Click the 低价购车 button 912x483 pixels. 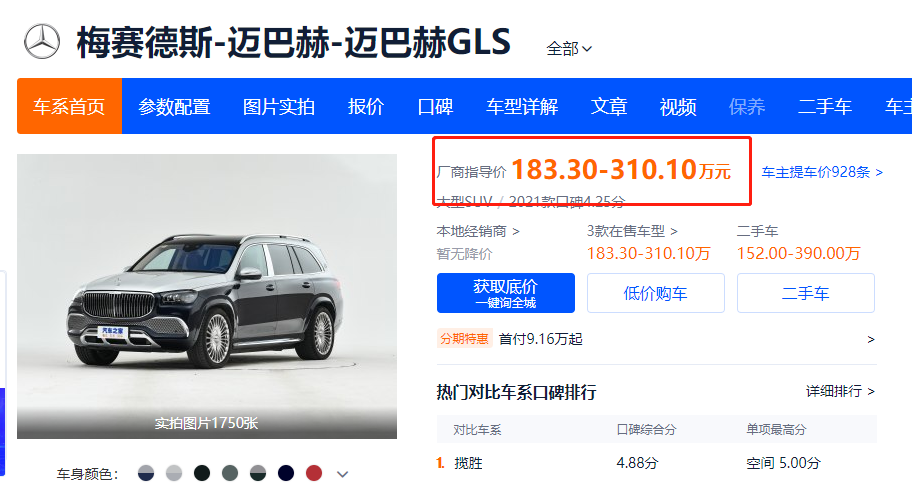[x=656, y=293]
